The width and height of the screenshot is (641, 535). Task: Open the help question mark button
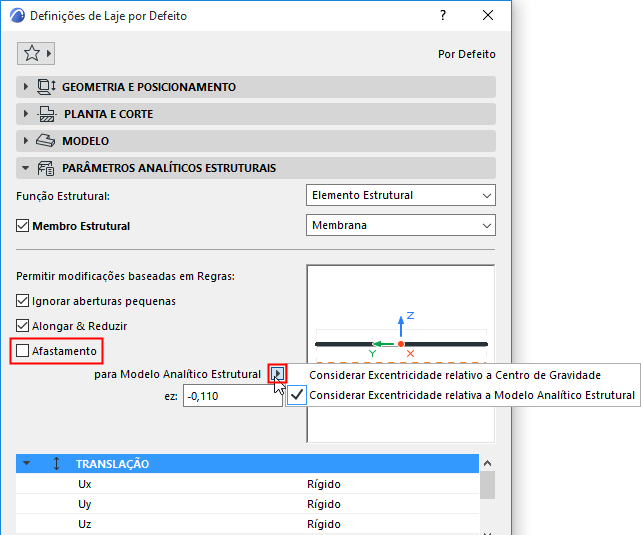(x=443, y=15)
